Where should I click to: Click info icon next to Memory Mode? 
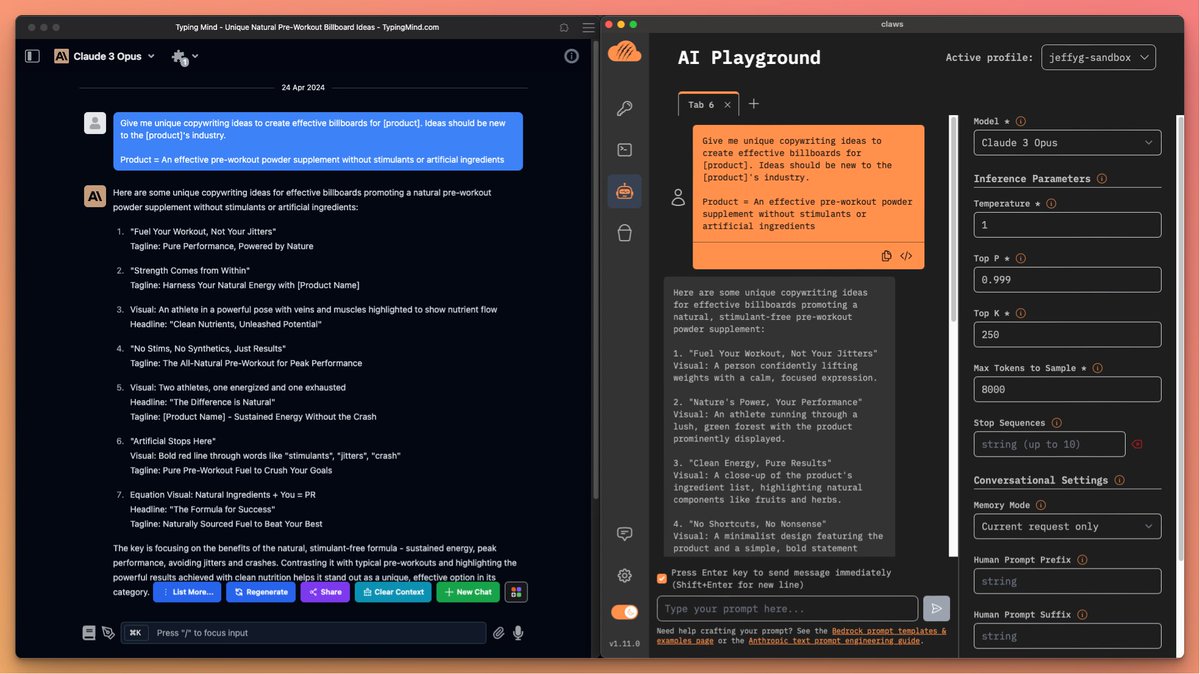point(1041,506)
